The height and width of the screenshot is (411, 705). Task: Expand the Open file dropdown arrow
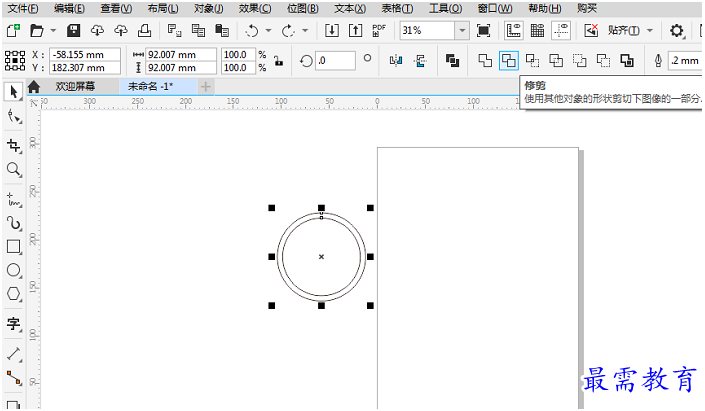tap(53, 31)
